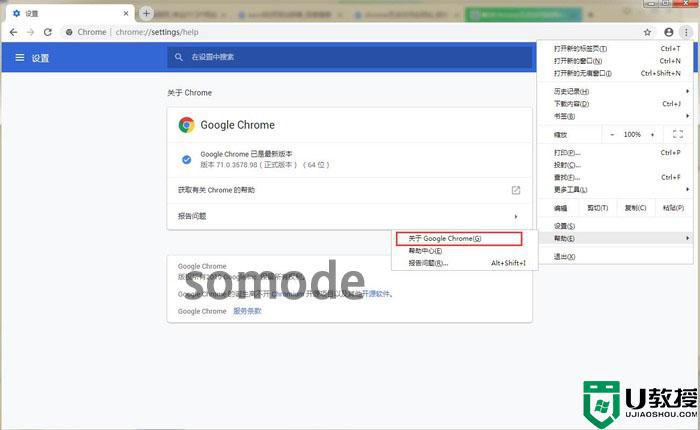Image resolution: width=700 pixels, height=430 pixels.
Task: Reload the page with the refresh icon
Action: click(48, 32)
